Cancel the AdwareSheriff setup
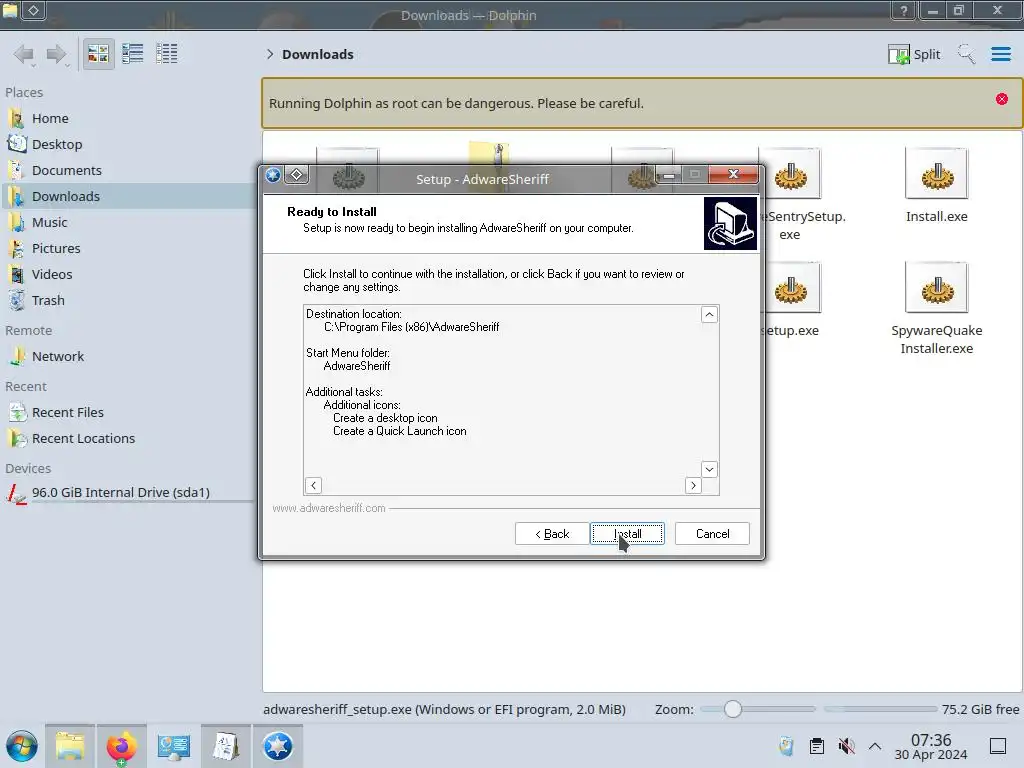The height and width of the screenshot is (768, 1024). (x=712, y=534)
